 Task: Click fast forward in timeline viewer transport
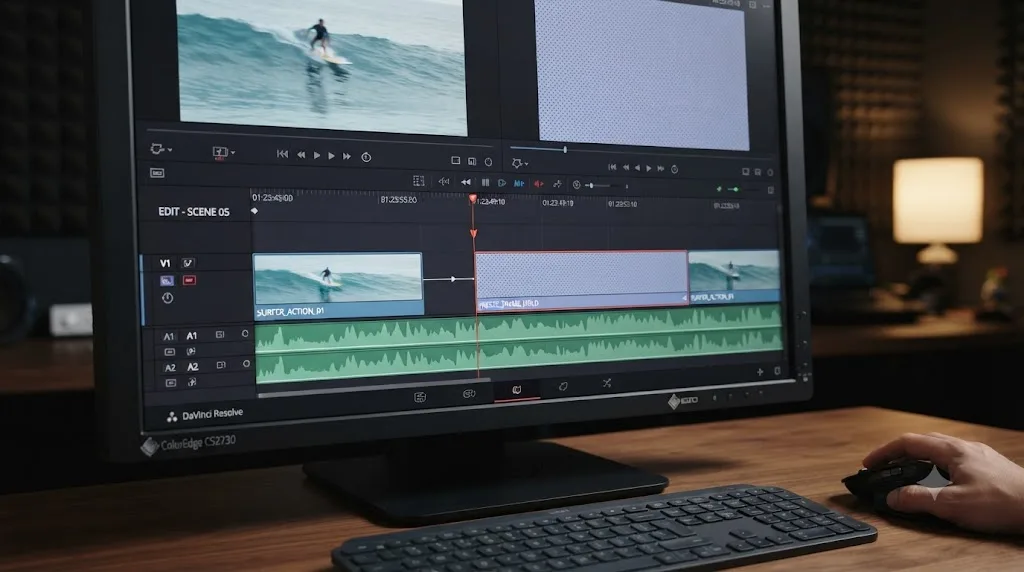pos(661,168)
